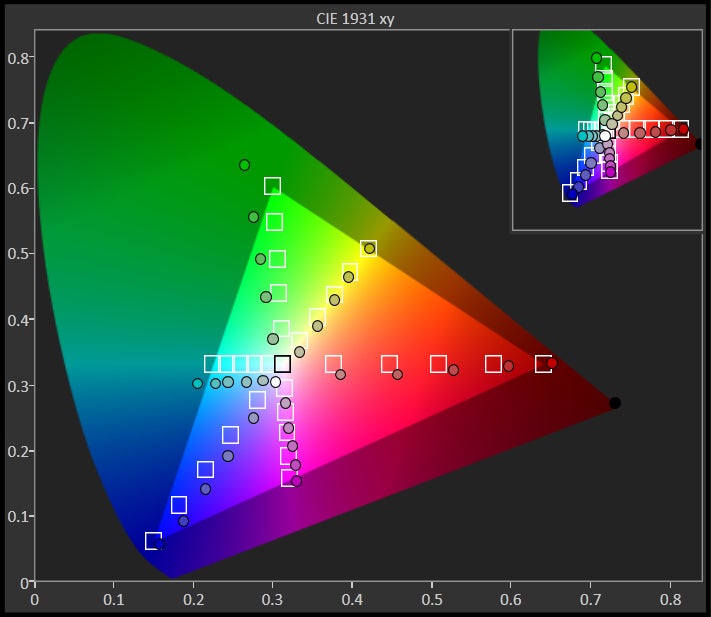The width and height of the screenshot is (711, 617).
Task: Click the red measured circle in inset thumbnail
Action: [x=683, y=130]
